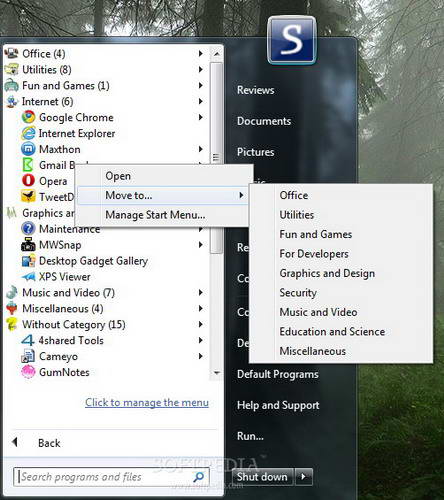The image size is (444, 500).
Task: Choose Open in the context menu
Action: pyautogui.click(x=163, y=176)
